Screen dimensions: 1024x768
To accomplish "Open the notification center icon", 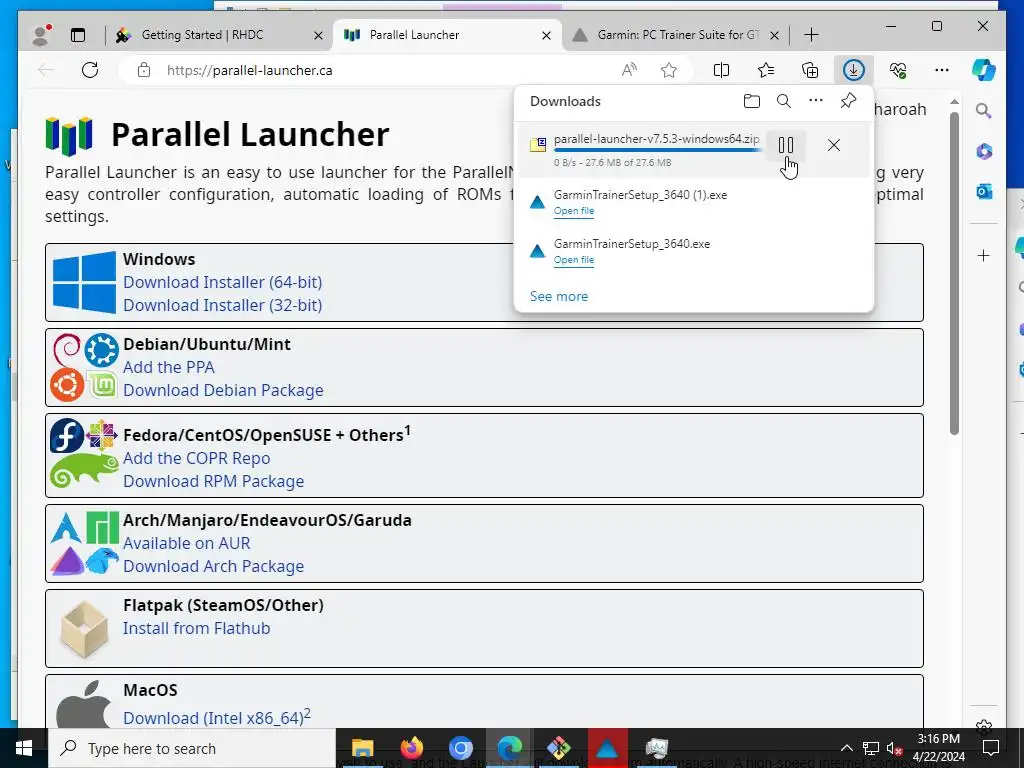I will pyautogui.click(x=991, y=748).
